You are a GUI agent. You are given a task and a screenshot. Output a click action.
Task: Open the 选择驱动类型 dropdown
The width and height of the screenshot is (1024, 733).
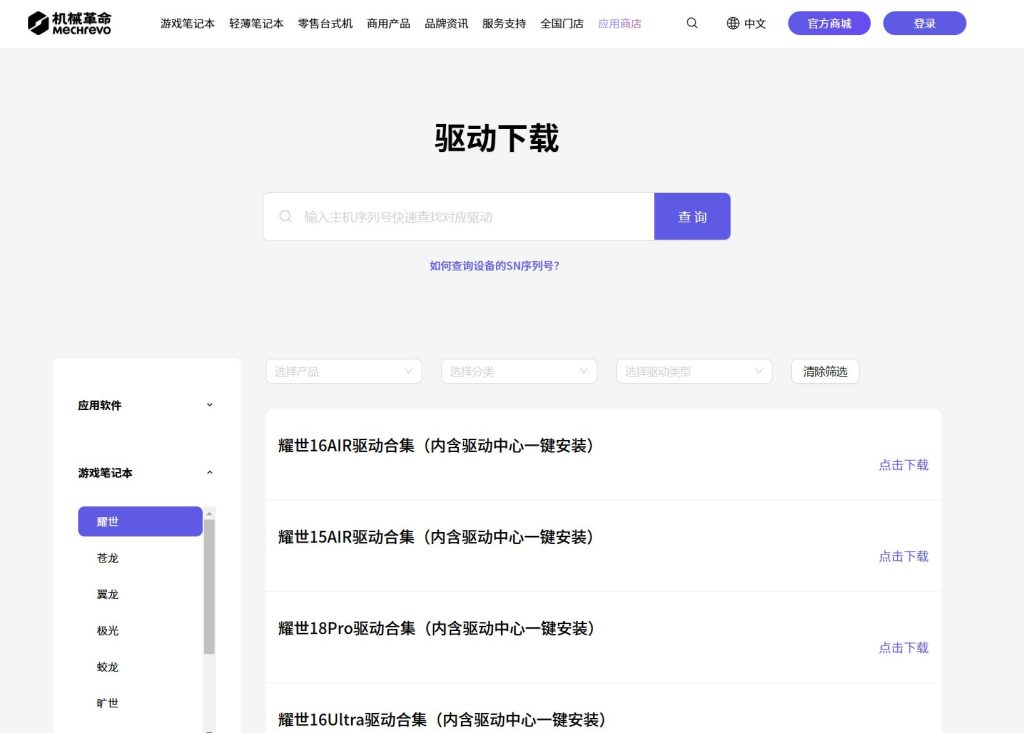[694, 371]
